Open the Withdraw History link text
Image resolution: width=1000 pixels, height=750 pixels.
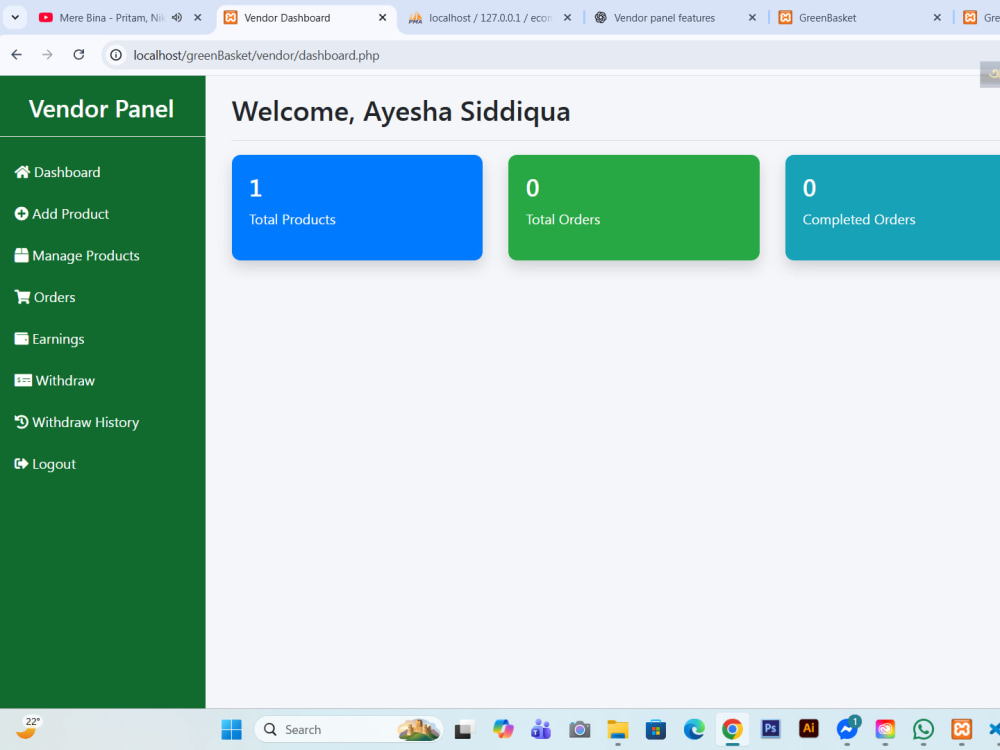(85, 422)
